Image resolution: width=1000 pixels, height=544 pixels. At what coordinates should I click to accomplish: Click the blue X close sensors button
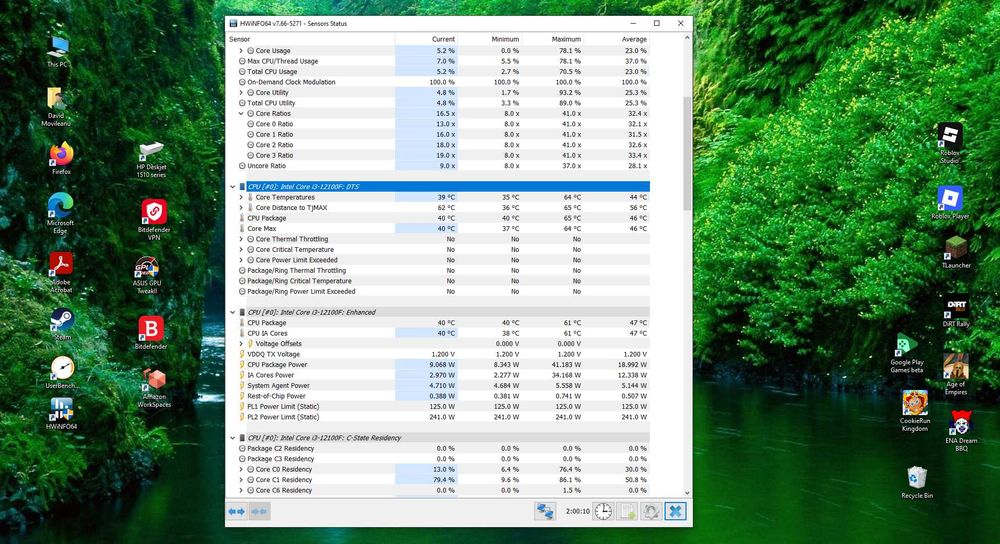[675, 511]
